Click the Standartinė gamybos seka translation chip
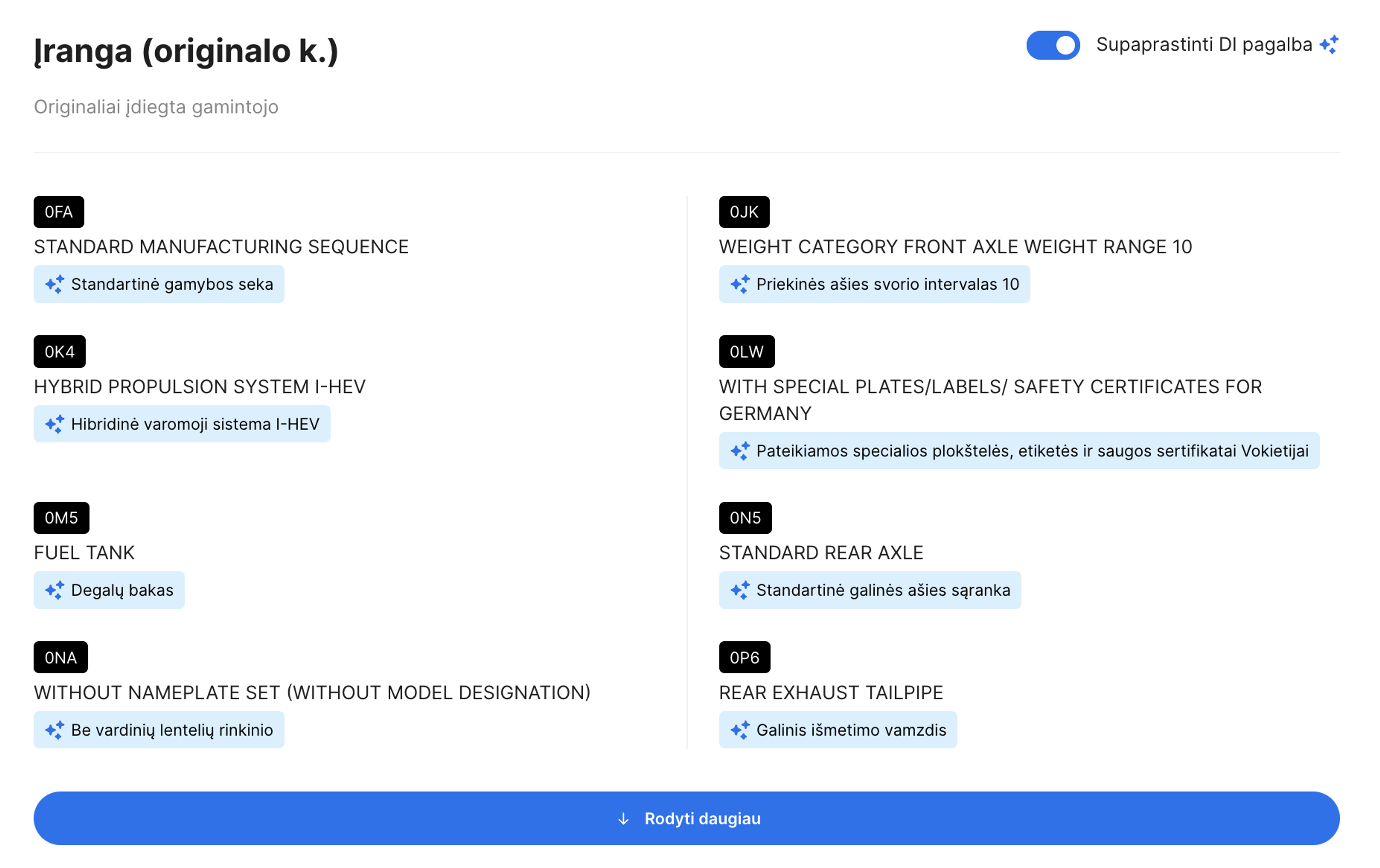The image size is (1380, 868). point(159,284)
